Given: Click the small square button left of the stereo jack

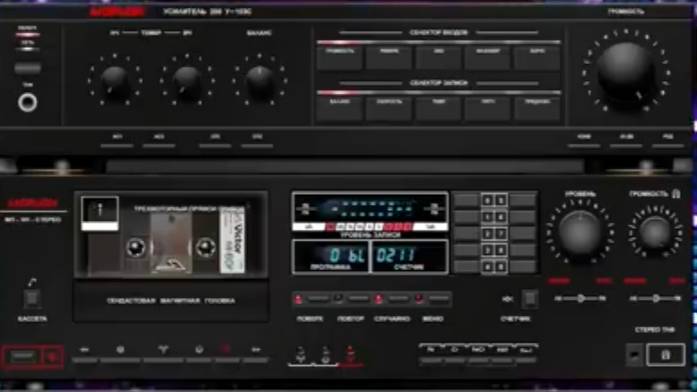Looking at the screenshot, I should click(x=634, y=355).
